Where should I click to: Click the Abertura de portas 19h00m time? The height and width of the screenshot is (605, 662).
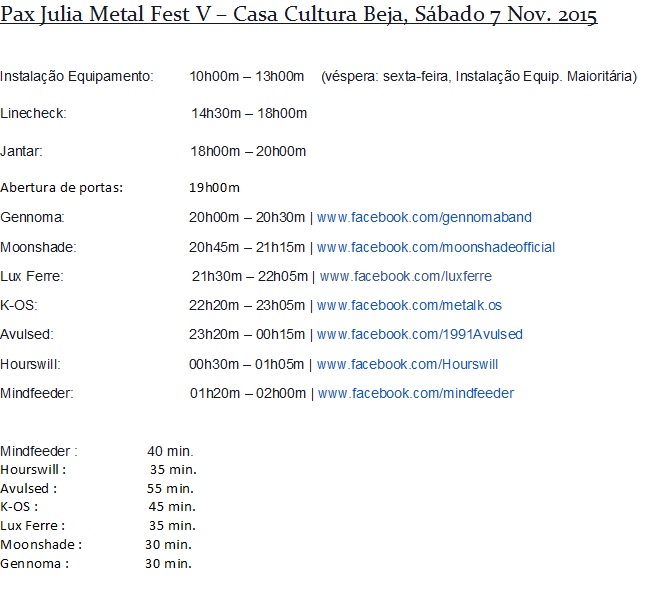[214, 187]
